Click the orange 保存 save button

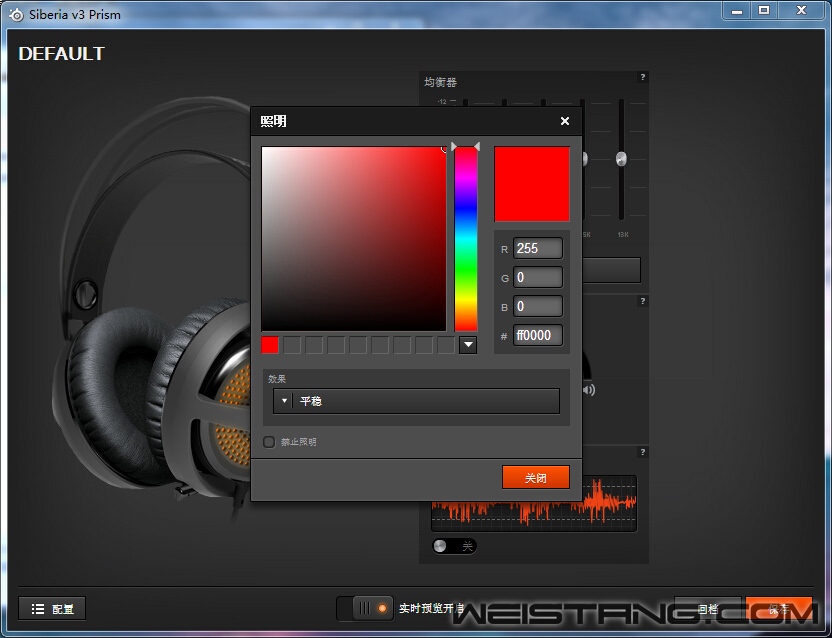778,608
